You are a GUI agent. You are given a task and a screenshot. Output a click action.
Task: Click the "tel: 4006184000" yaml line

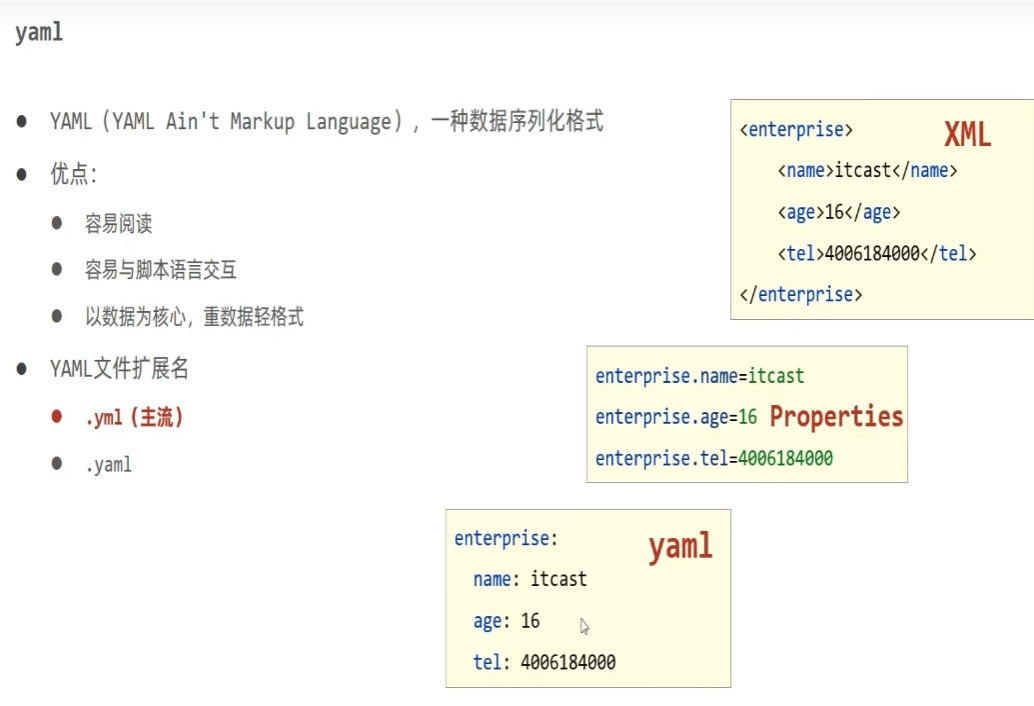point(544,662)
